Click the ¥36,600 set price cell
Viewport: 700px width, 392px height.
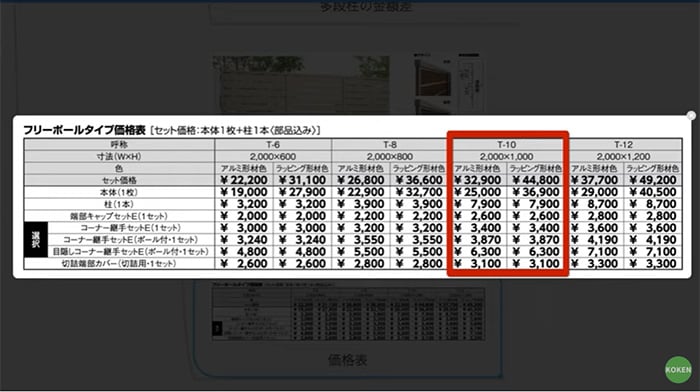click(x=419, y=180)
